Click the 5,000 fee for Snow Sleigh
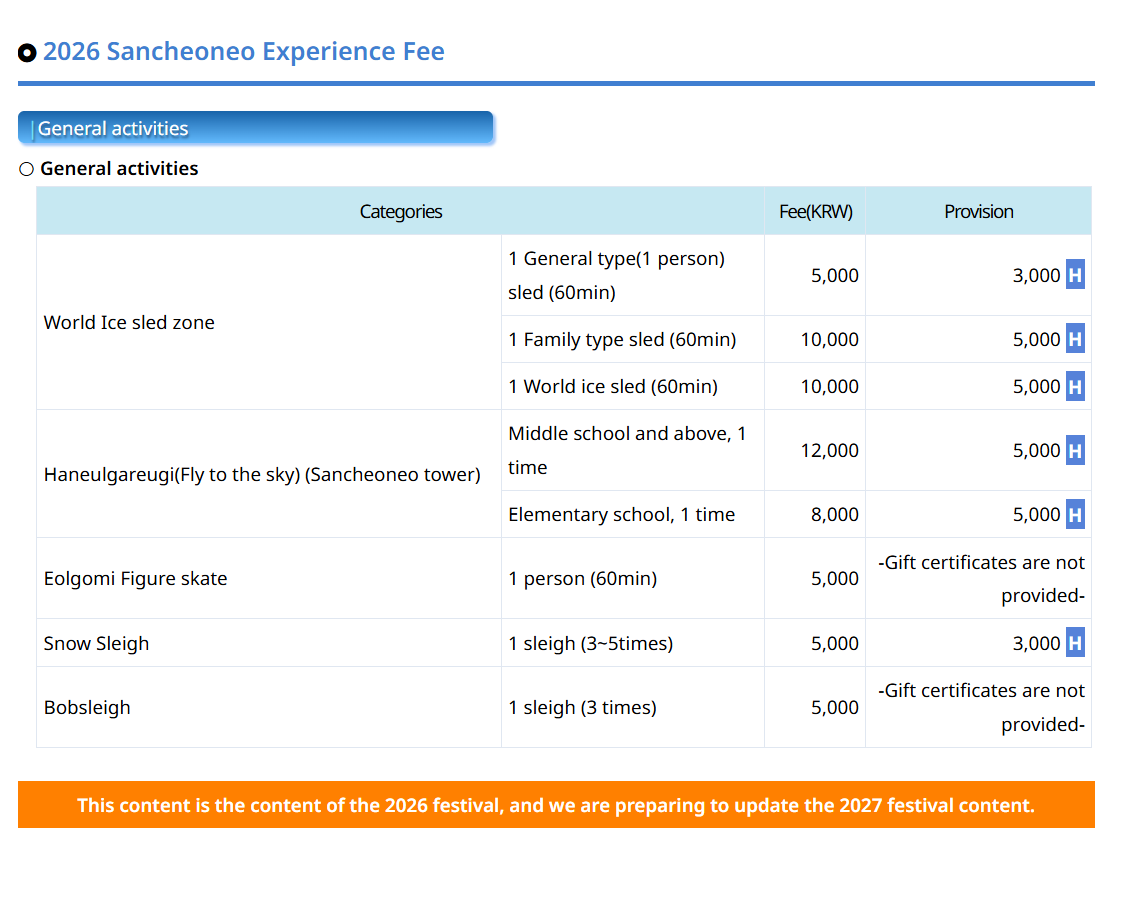 click(834, 643)
